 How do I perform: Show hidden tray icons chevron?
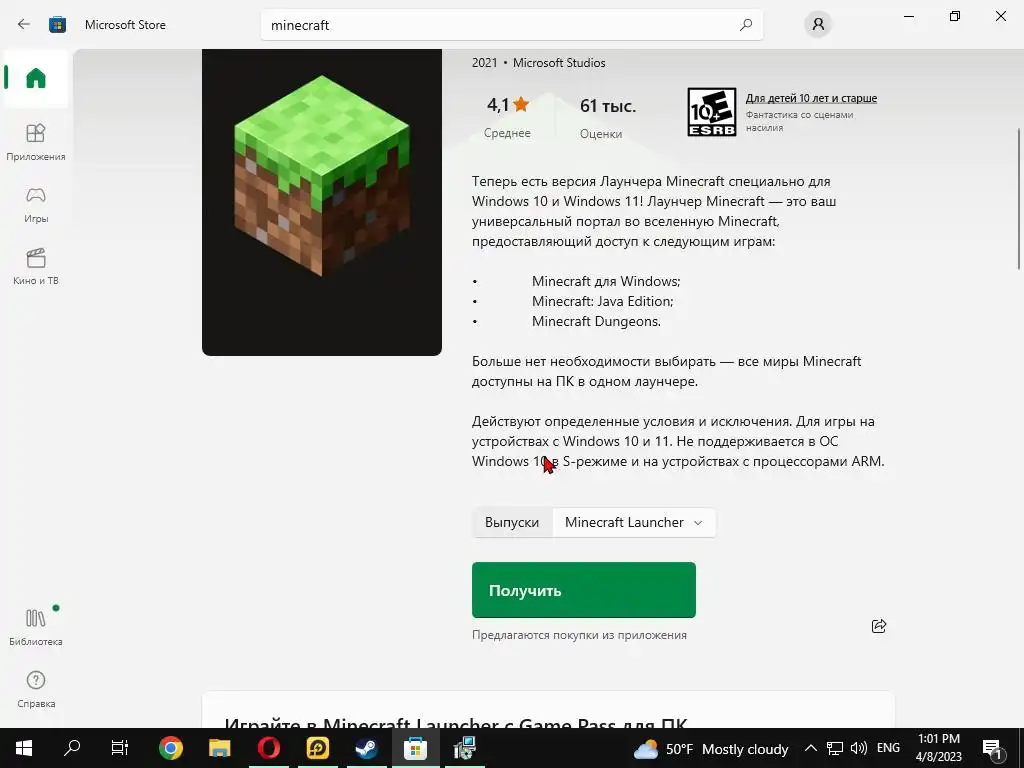810,748
